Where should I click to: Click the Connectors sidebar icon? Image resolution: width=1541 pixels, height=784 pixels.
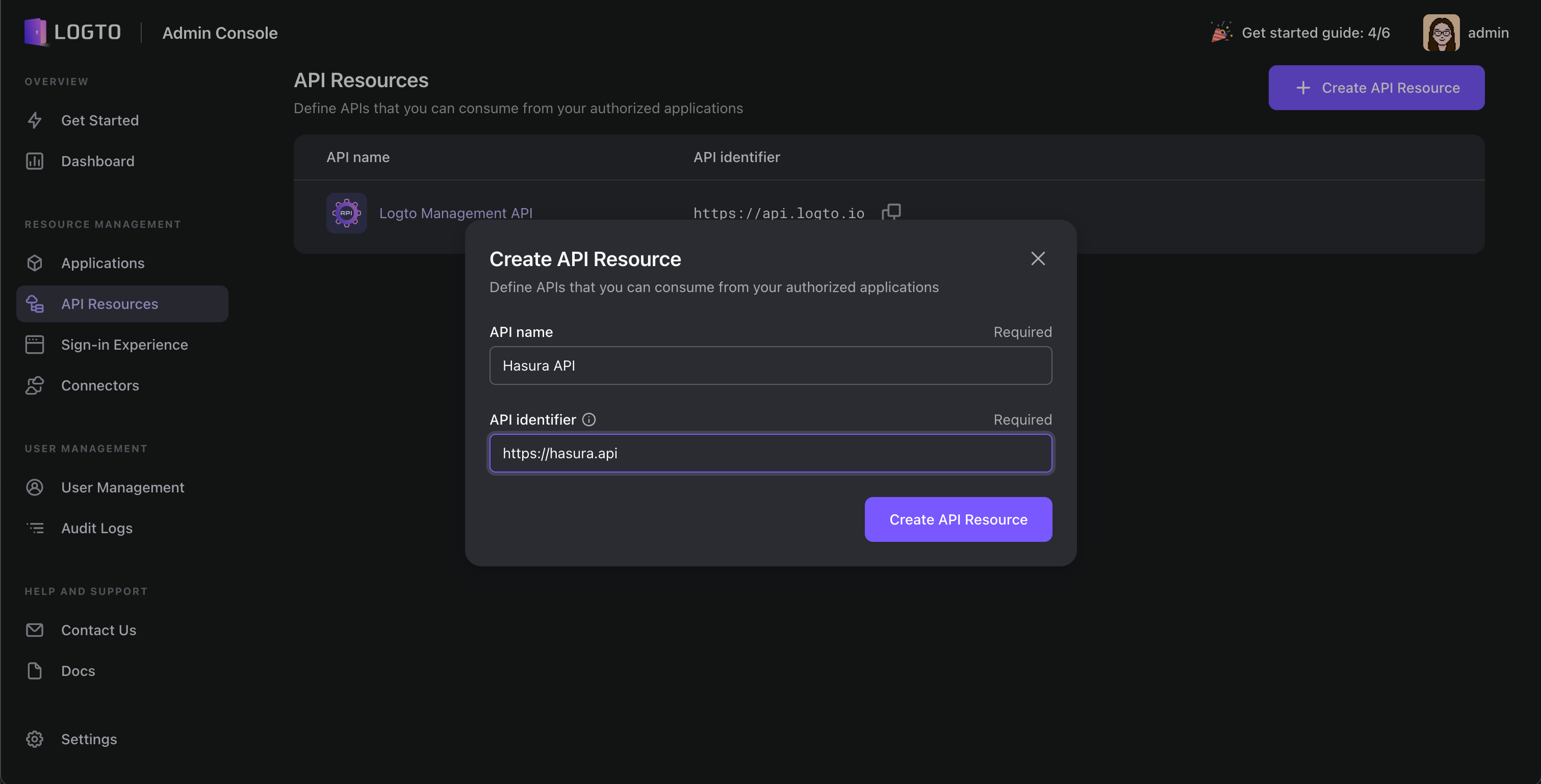click(x=35, y=386)
